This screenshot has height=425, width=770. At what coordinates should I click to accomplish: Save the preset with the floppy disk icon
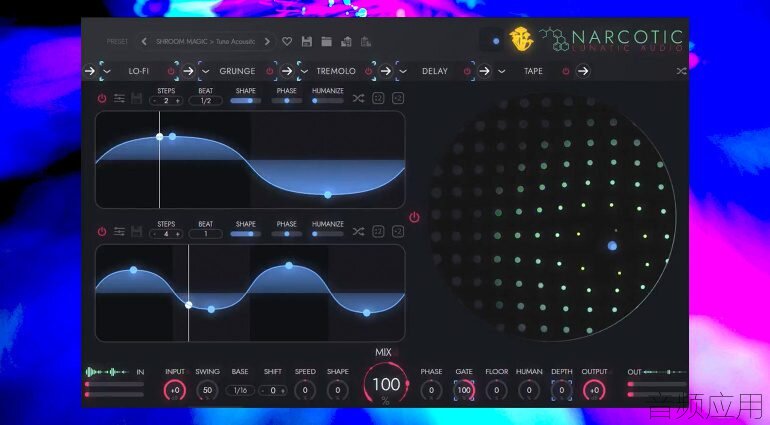point(307,42)
